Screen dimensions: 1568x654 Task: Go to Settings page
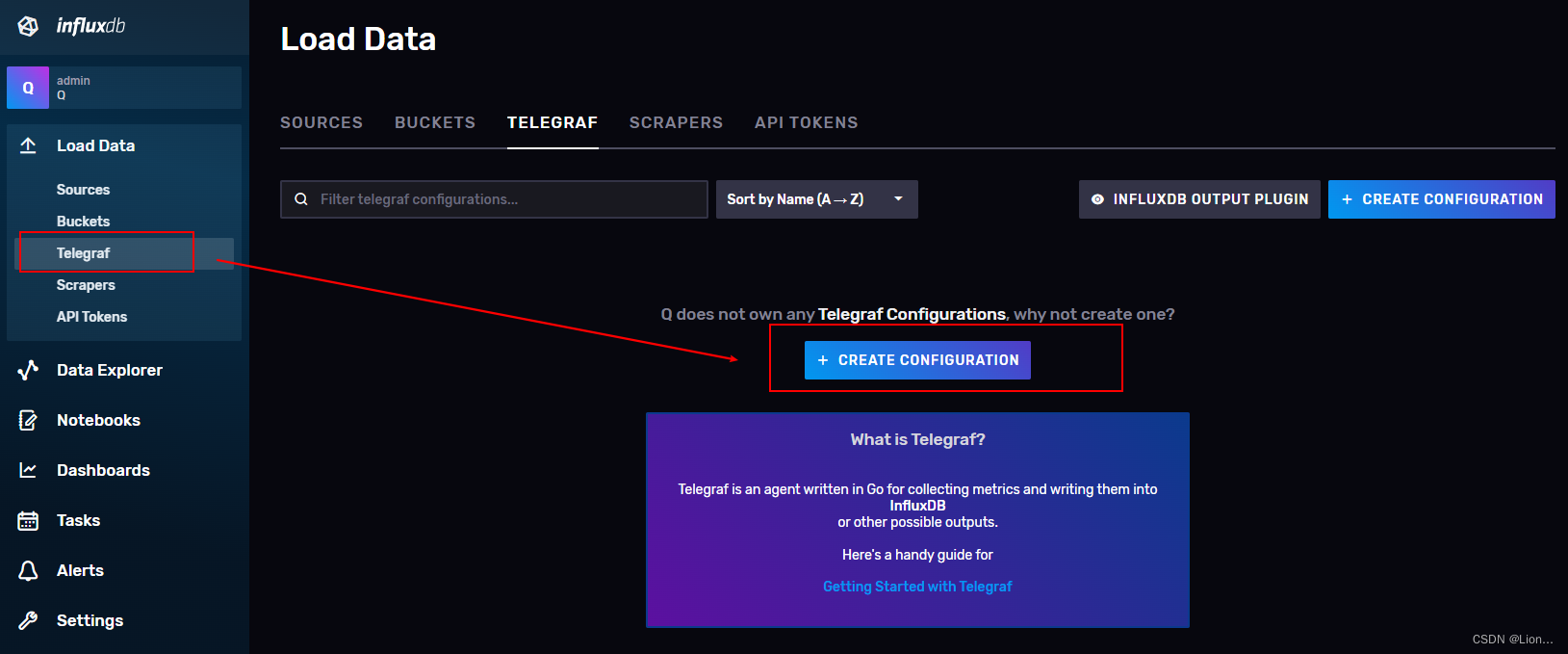coord(90,620)
